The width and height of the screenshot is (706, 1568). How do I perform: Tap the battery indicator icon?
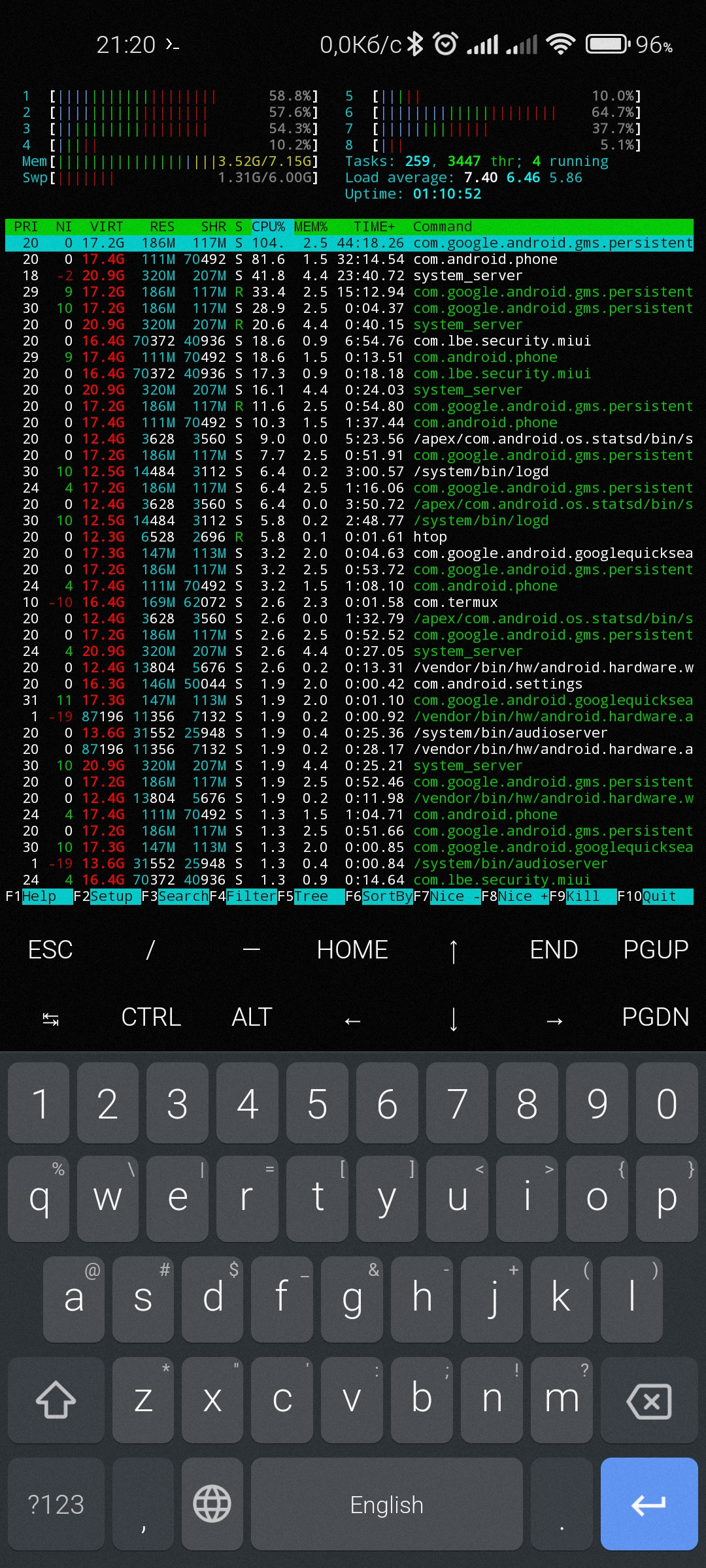tap(608, 44)
